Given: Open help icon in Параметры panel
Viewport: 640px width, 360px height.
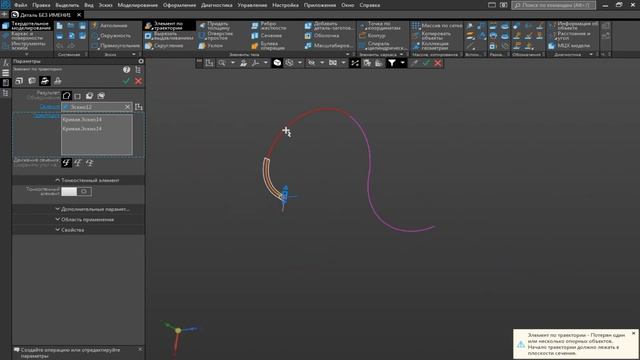Looking at the screenshot, I should click(127, 70).
